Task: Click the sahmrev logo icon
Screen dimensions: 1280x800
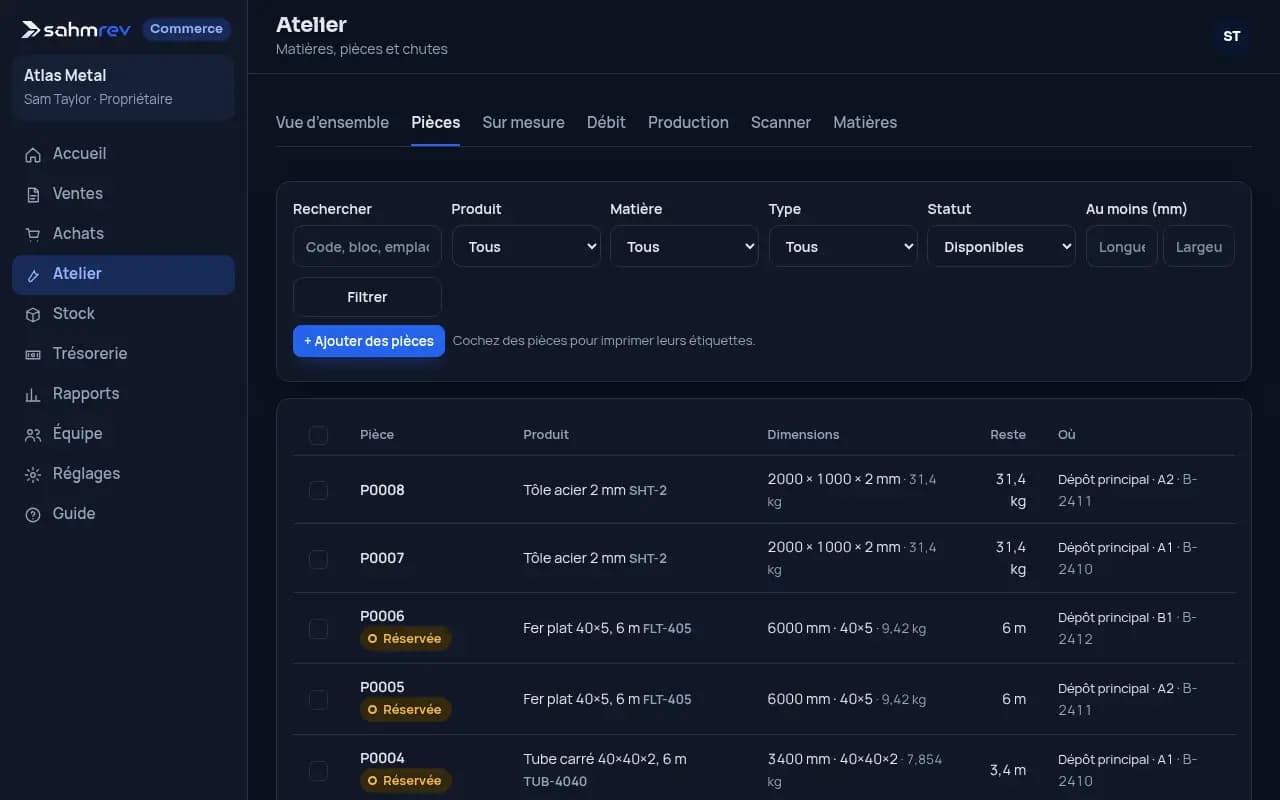Action: click(31, 29)
